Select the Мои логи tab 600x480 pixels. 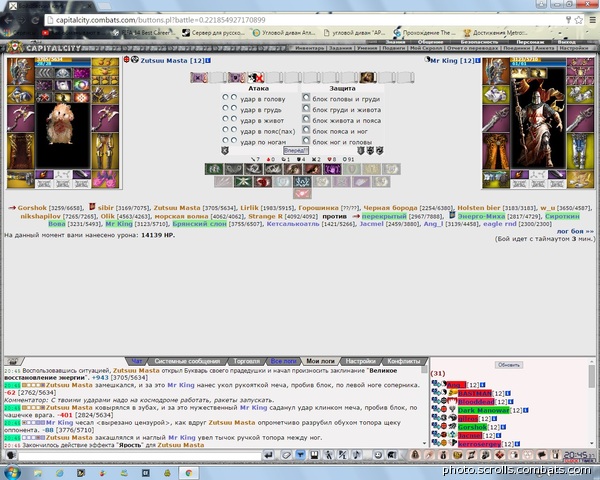pyautogui.click(x=320, y=361)
